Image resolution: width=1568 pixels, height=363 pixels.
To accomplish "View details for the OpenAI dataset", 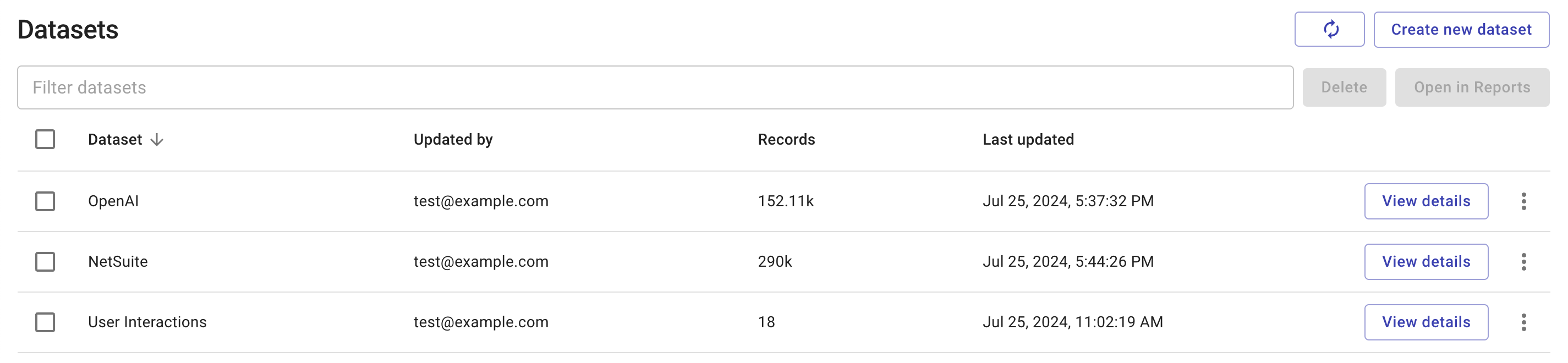I will [1426, 201].
